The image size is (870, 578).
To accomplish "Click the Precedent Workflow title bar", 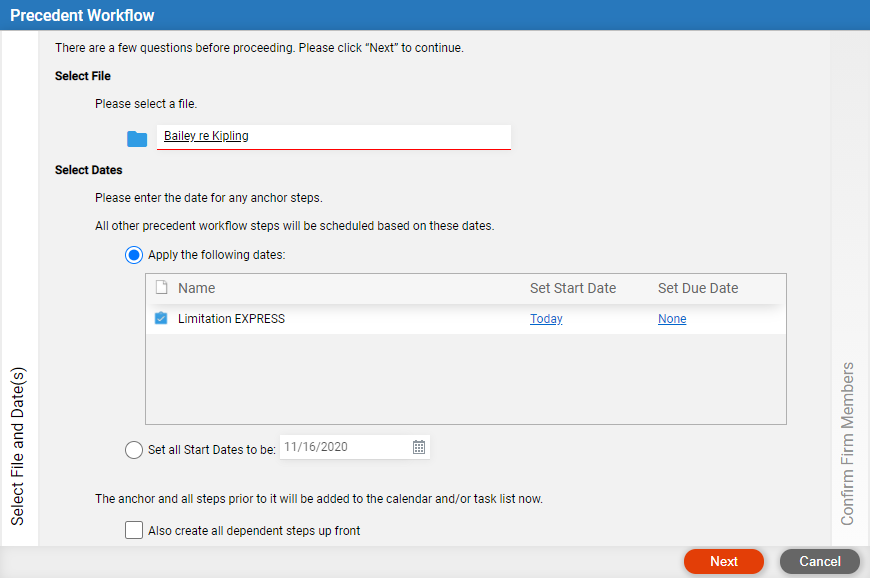I will 435,15.
